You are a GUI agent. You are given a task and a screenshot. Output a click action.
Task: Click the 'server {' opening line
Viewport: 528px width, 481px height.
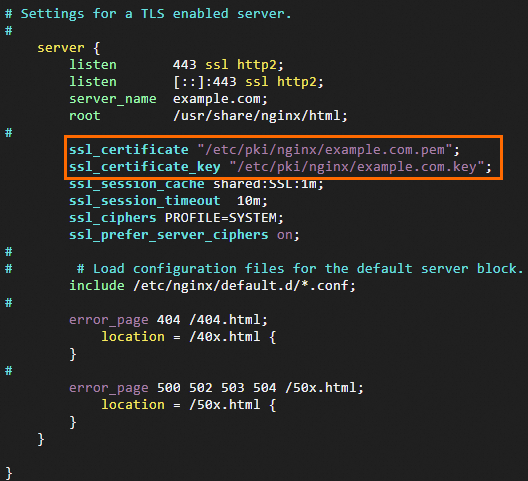click(69, 48)
